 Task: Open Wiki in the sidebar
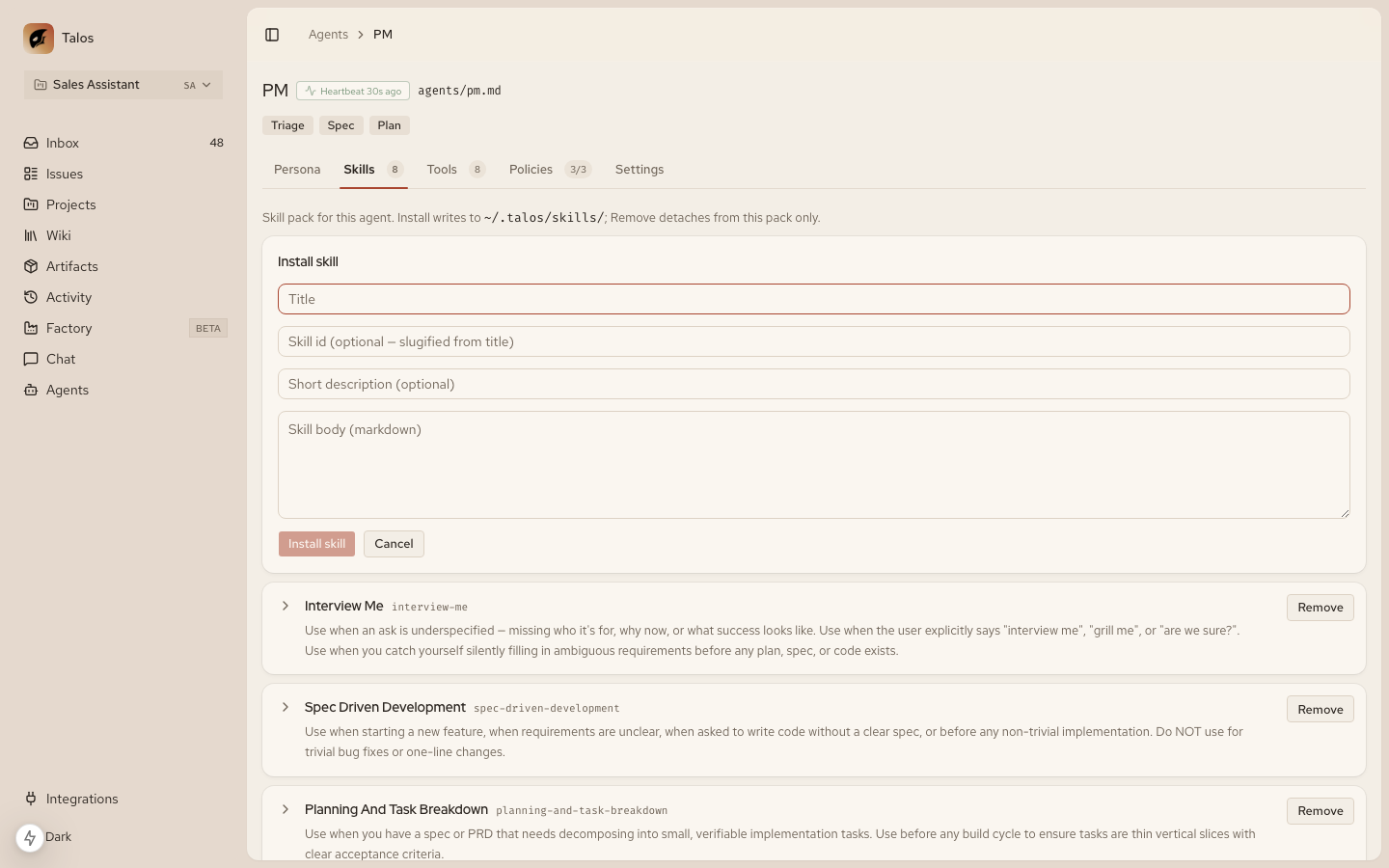[123, 235]
